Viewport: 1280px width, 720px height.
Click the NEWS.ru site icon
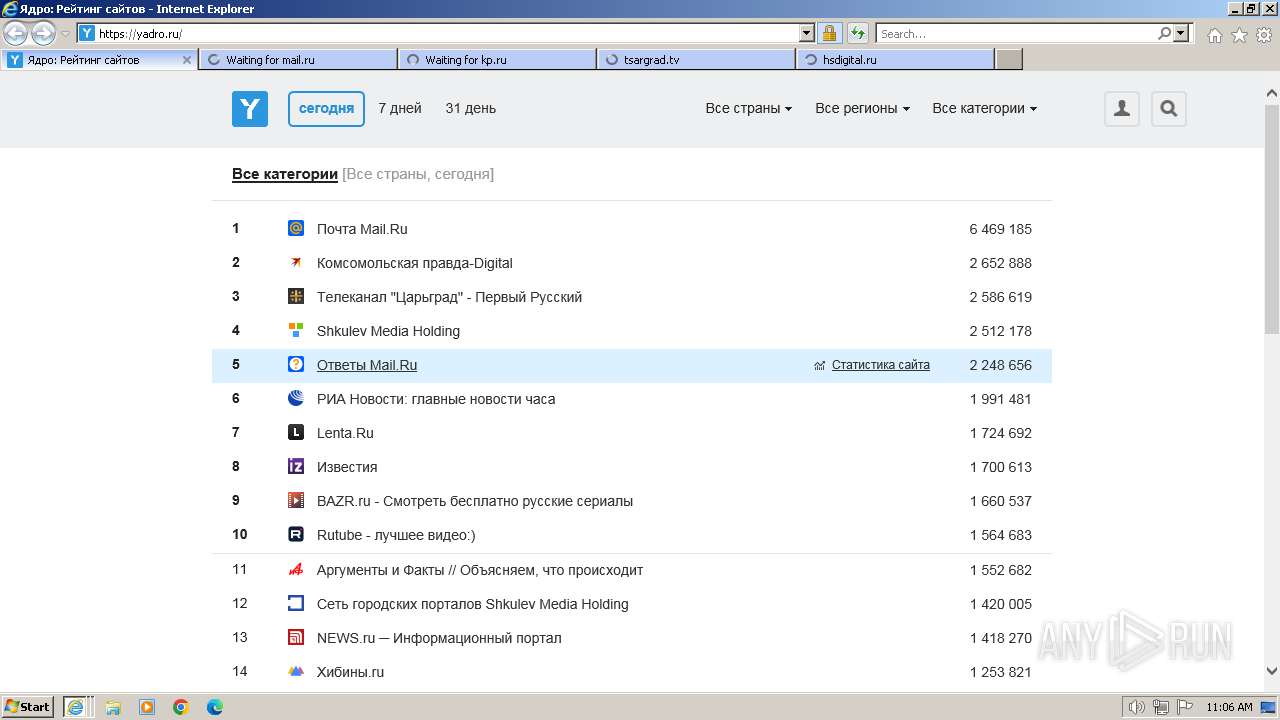pyautogui.click(x=296, y=637)
